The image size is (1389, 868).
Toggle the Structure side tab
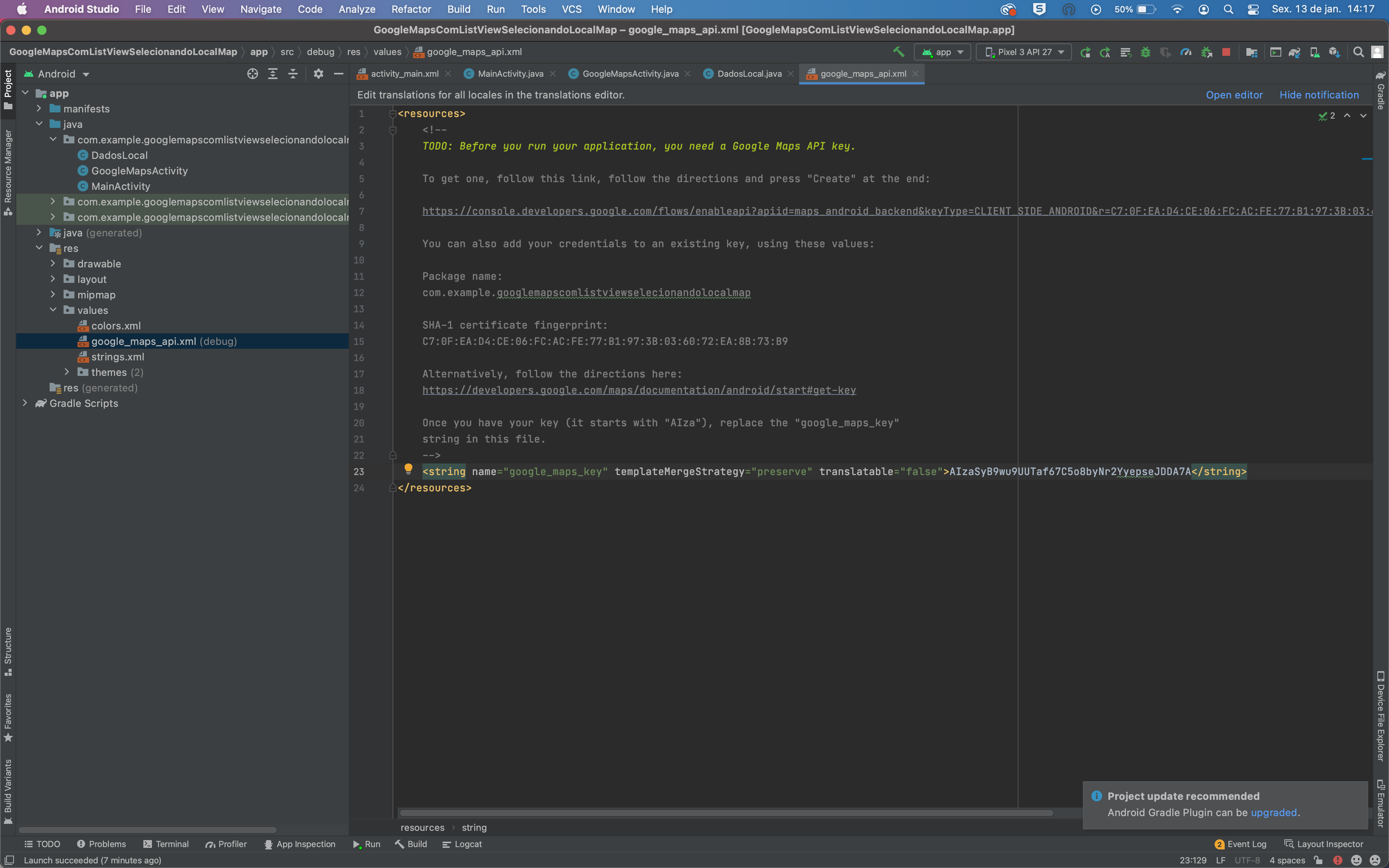(8, 651)
